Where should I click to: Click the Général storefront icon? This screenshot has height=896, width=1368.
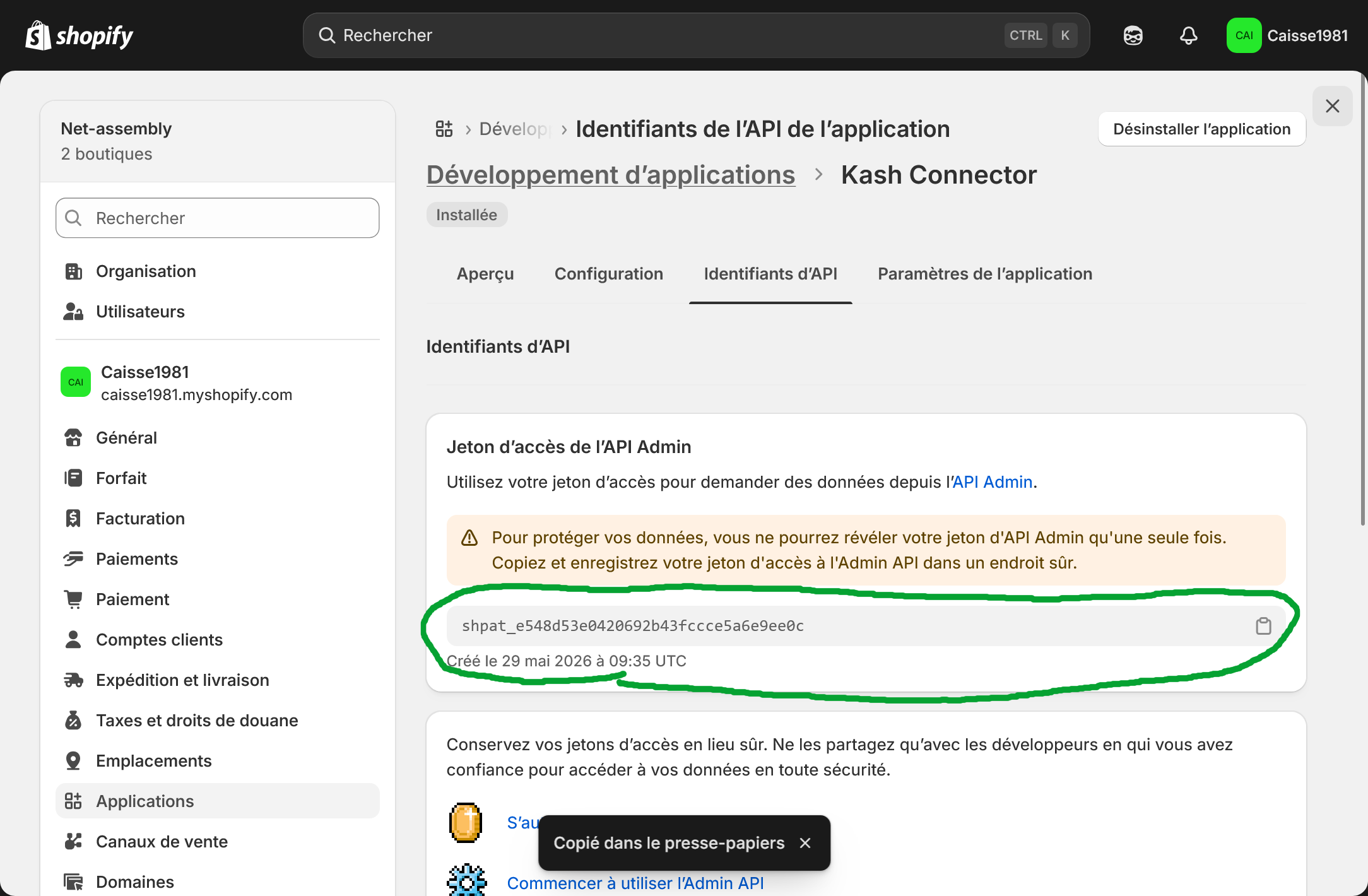click(73, 438)
